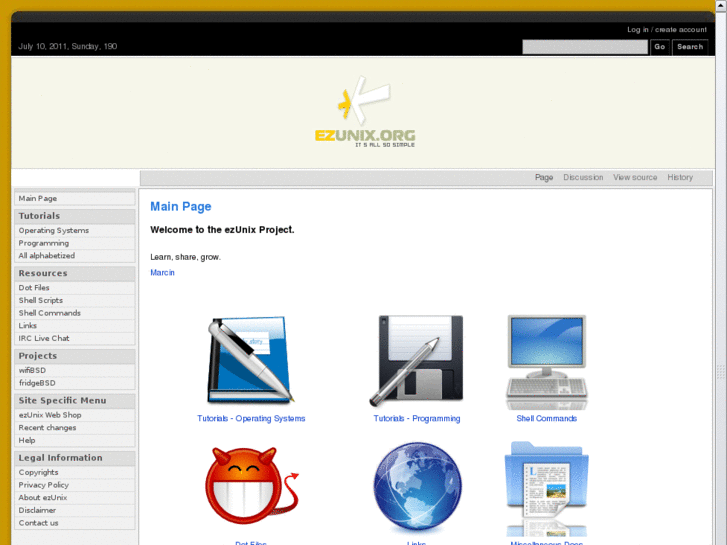Click the Tutorials sidebar section header
The height and width of the screenshot is (545, 727).
(x=75, y=216)
